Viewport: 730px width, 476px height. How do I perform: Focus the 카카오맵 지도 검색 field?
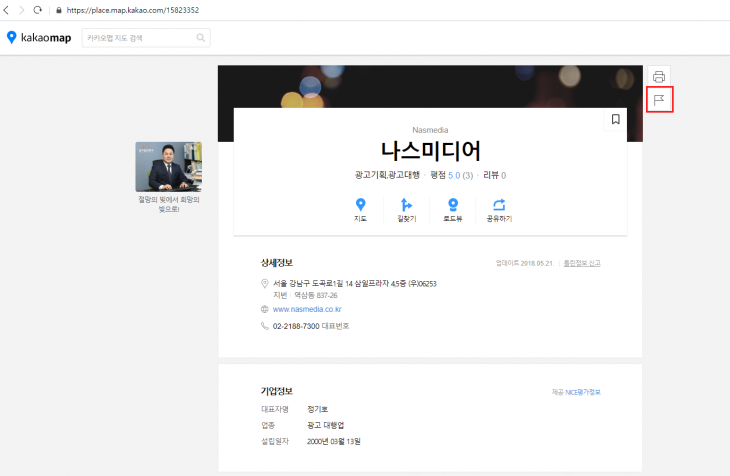(x=137, y=38)
